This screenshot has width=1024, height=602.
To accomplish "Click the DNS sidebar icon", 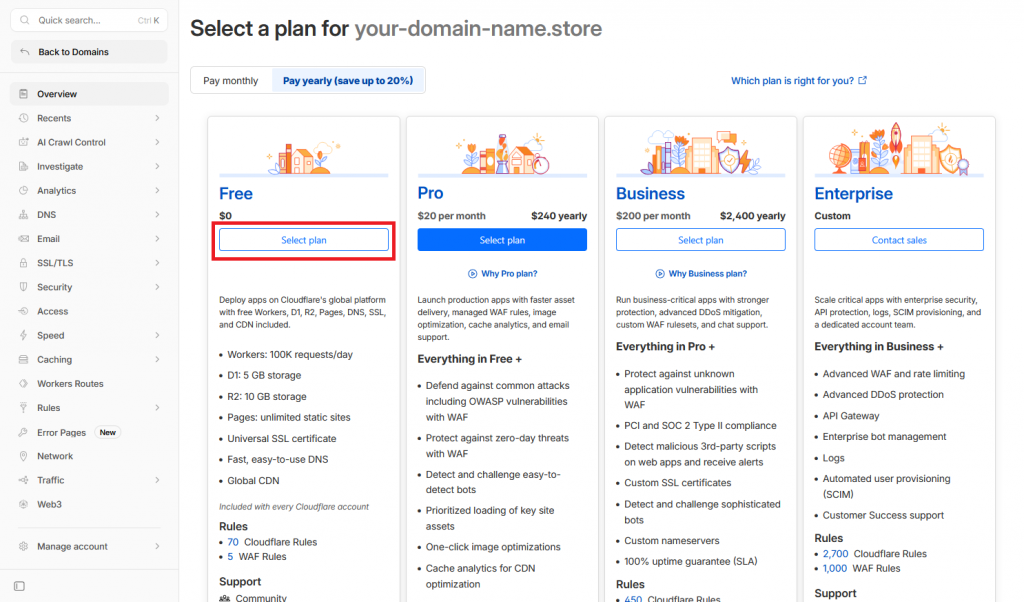I will 24,215.
